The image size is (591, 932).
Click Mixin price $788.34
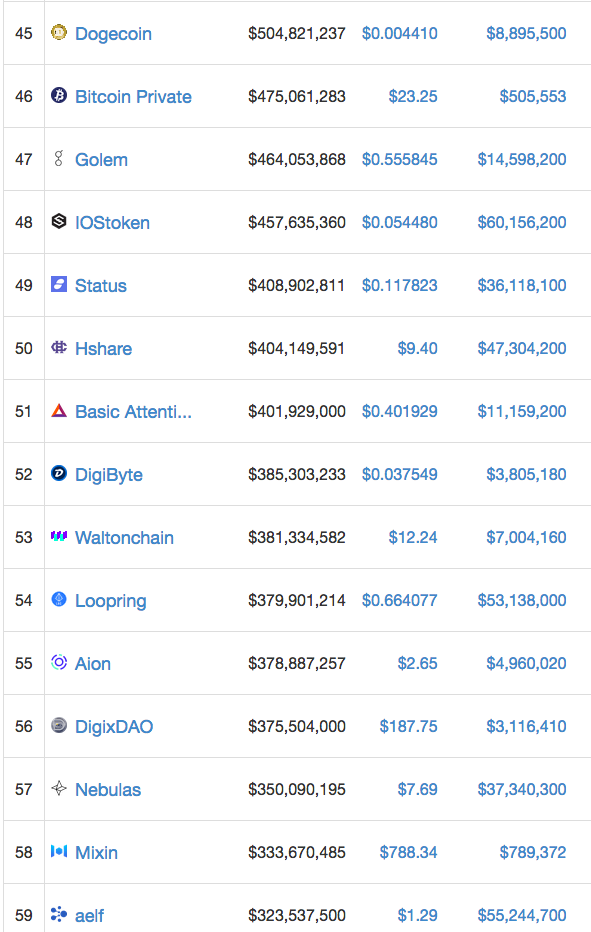(408, 852)
